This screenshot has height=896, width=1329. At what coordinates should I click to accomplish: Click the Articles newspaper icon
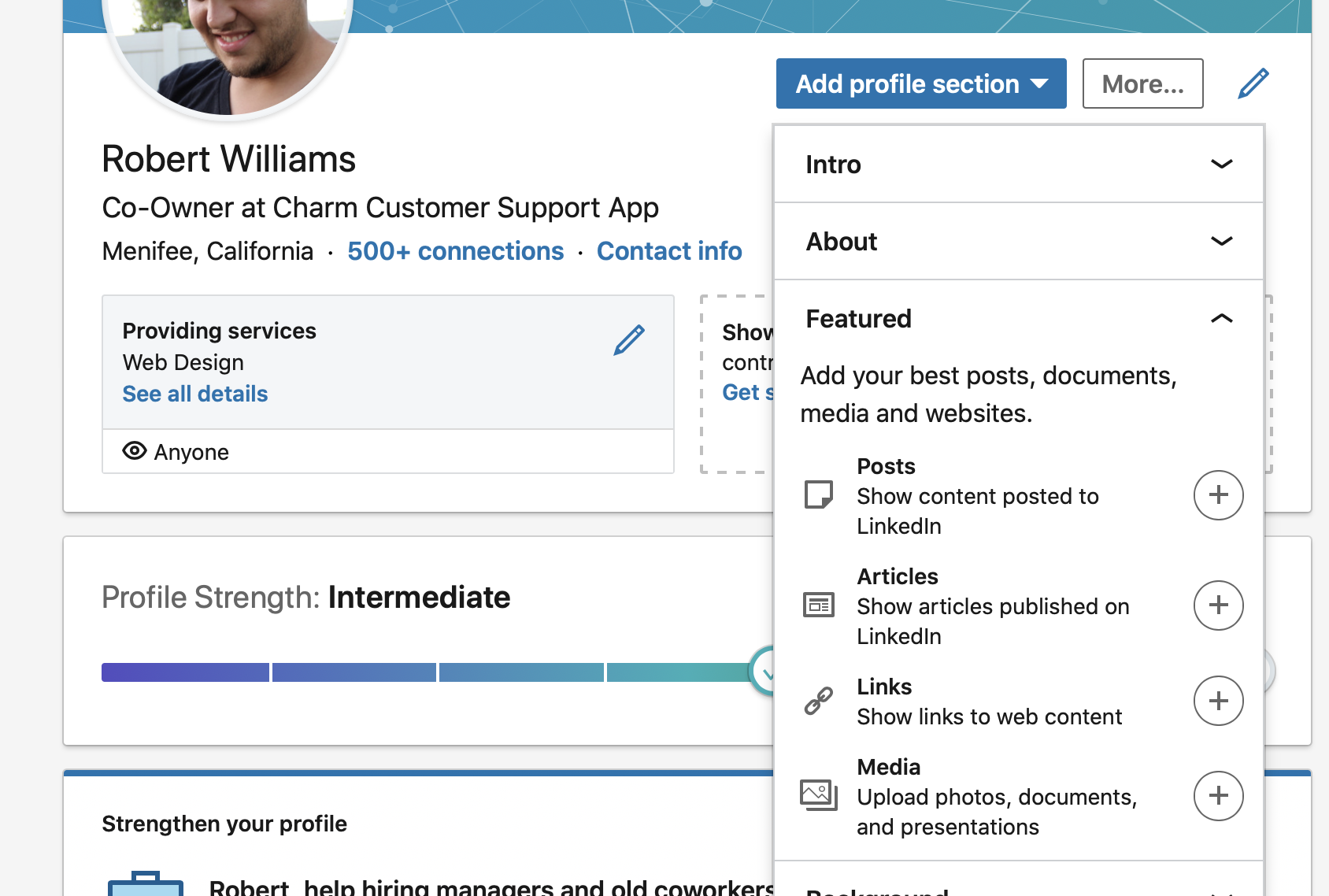coord(818,605)
